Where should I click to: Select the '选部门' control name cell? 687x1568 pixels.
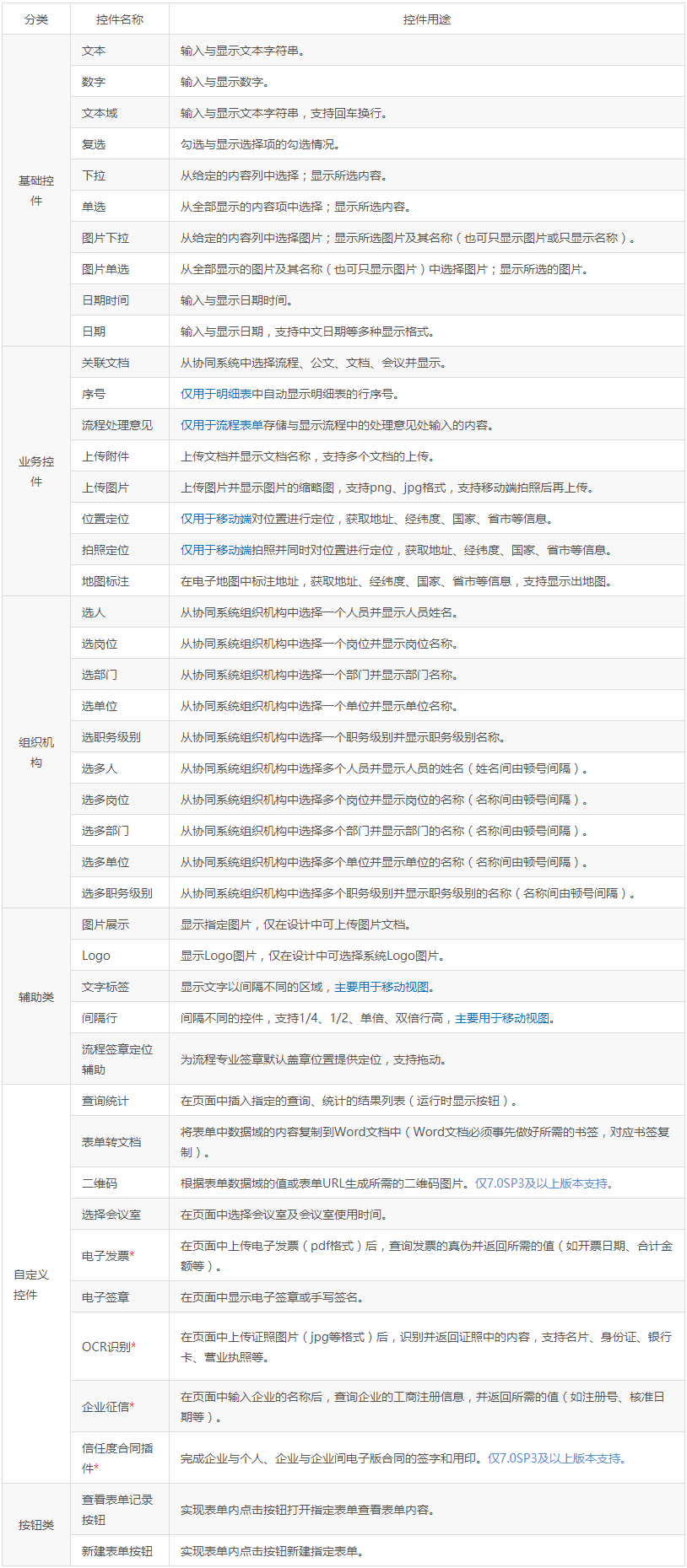click(120, 675)
